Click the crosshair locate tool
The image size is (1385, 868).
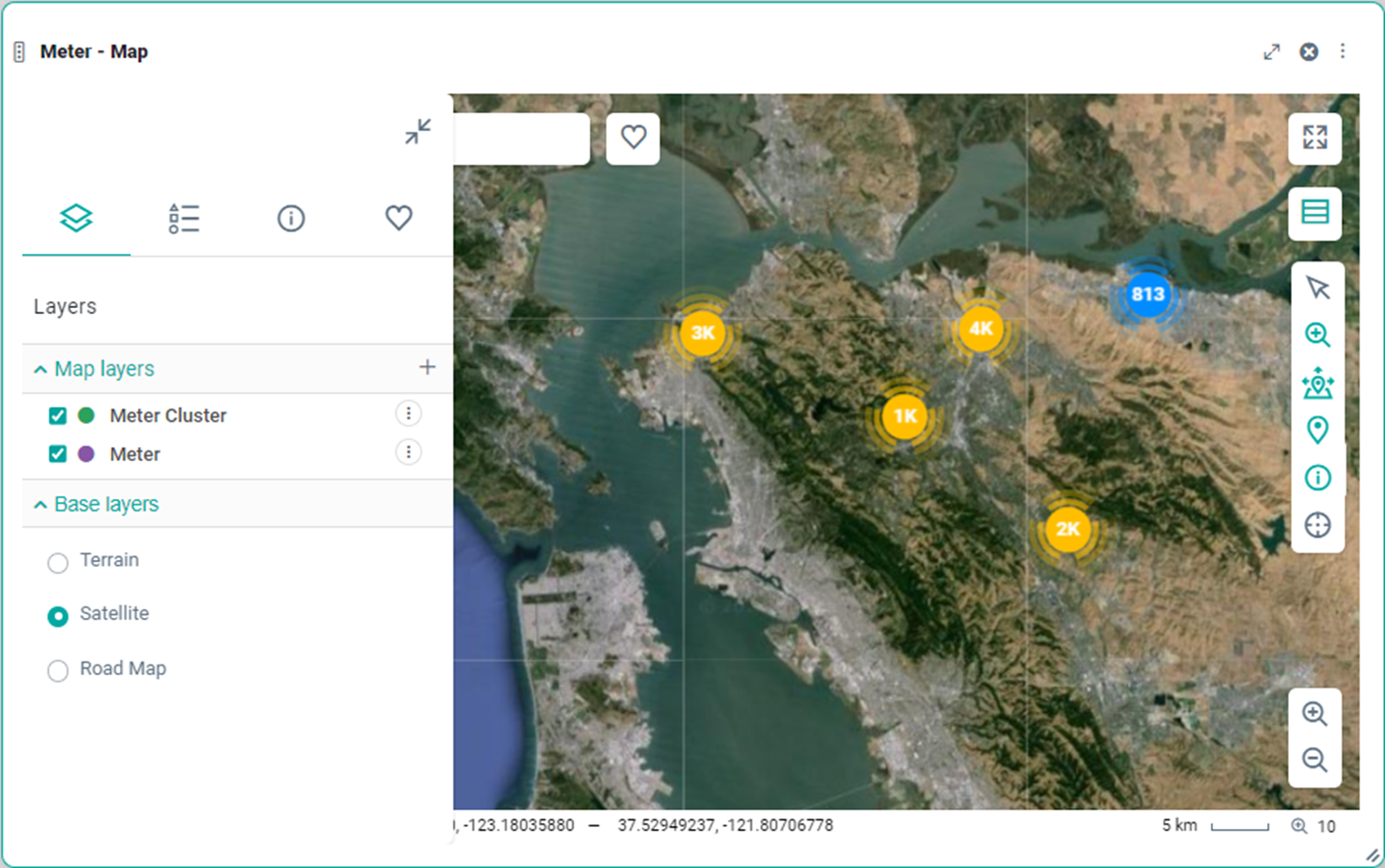1317,525
